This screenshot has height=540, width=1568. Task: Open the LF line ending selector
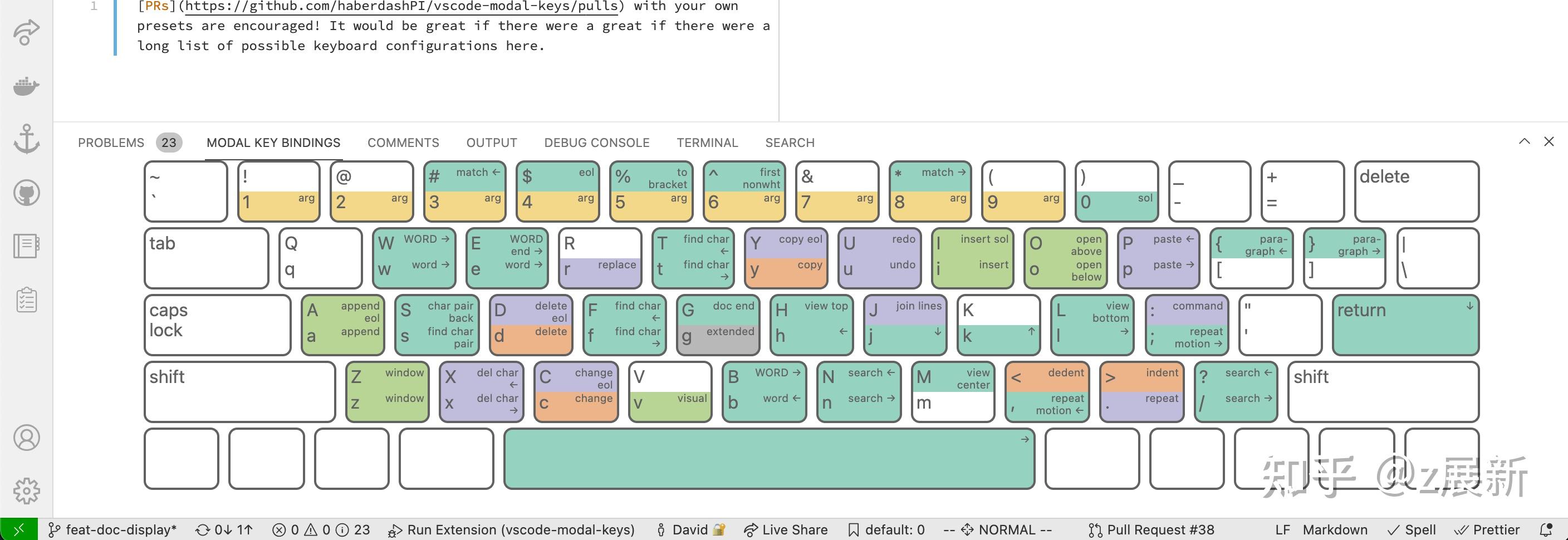1283,529
